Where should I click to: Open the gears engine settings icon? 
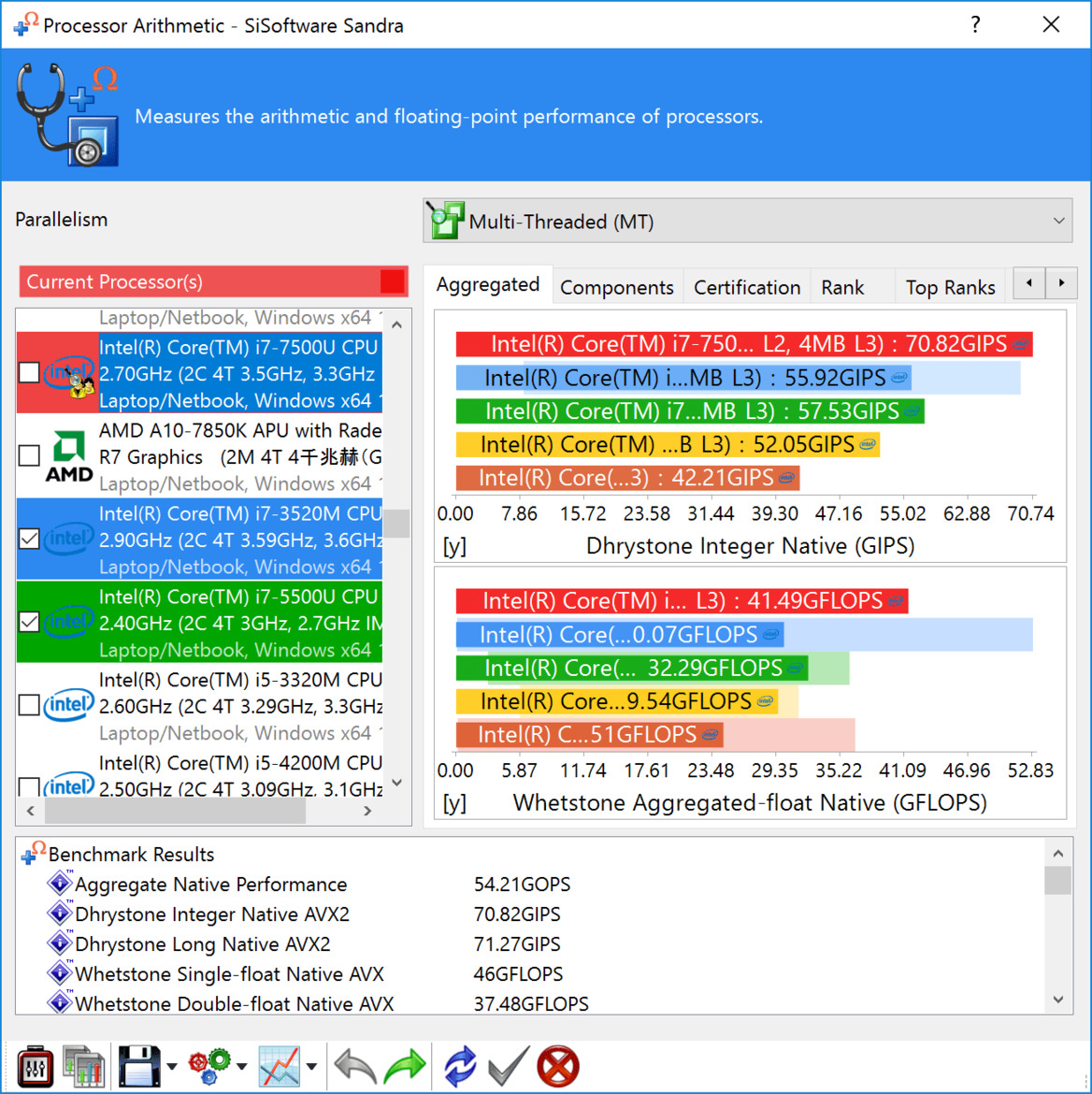pos(209,1065)
